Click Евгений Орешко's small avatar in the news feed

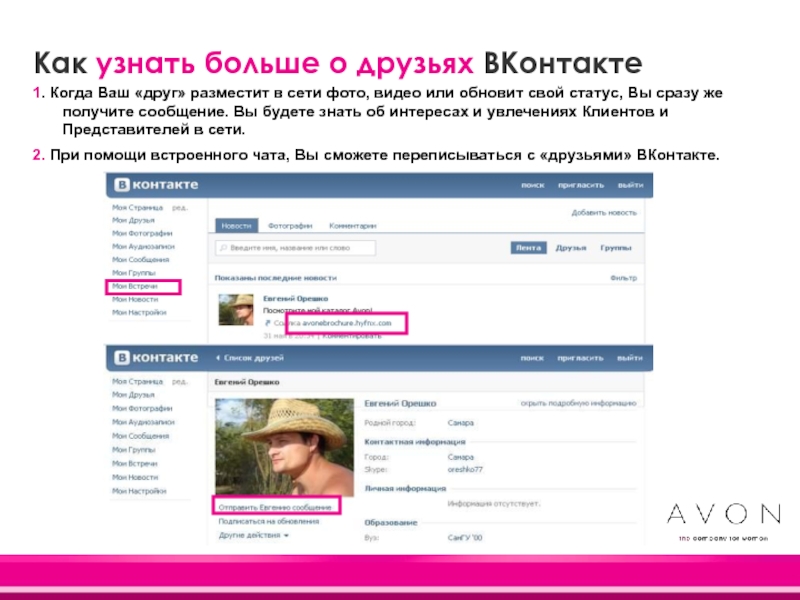236,310
